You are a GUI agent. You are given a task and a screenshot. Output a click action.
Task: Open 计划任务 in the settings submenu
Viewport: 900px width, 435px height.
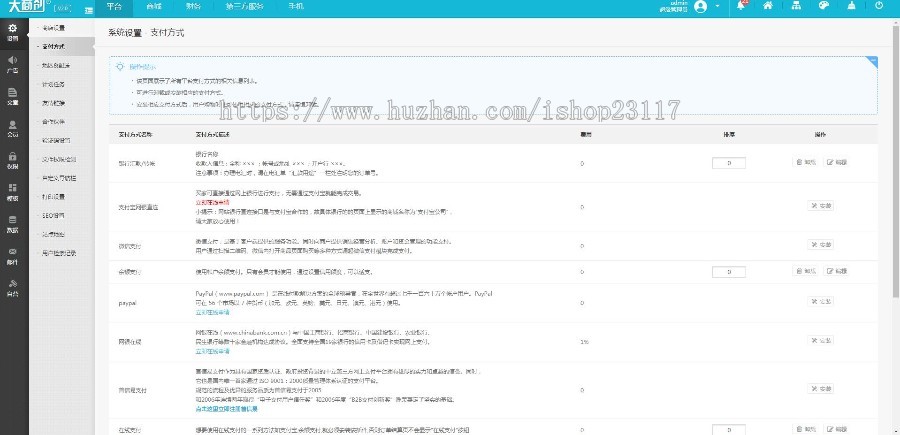coord(54,84)
